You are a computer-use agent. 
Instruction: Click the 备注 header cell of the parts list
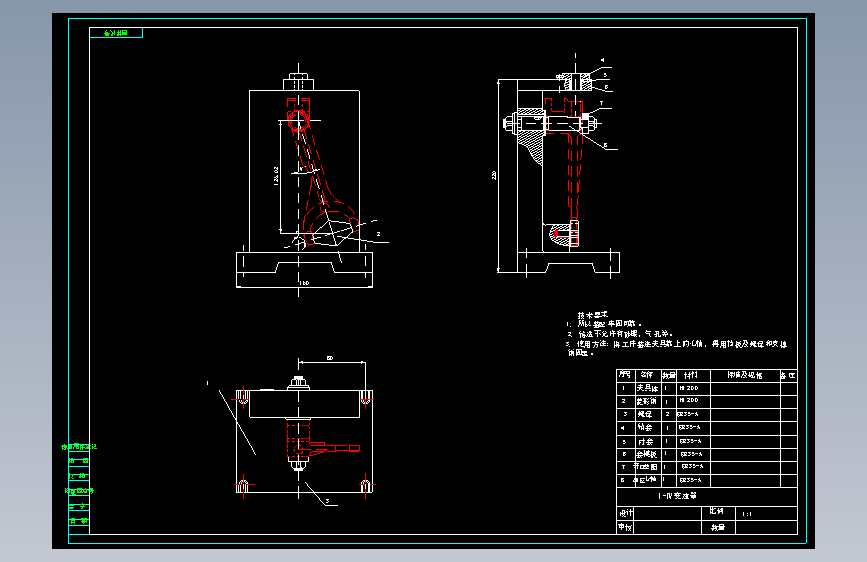click(788, 375)
